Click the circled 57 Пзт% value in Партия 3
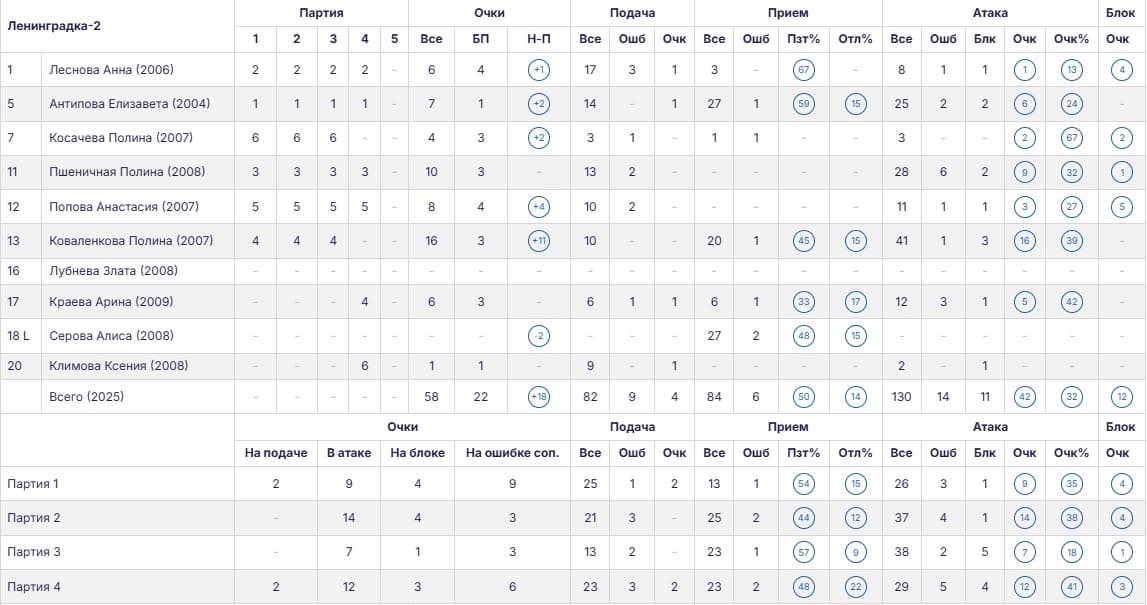 pos(803,552)
